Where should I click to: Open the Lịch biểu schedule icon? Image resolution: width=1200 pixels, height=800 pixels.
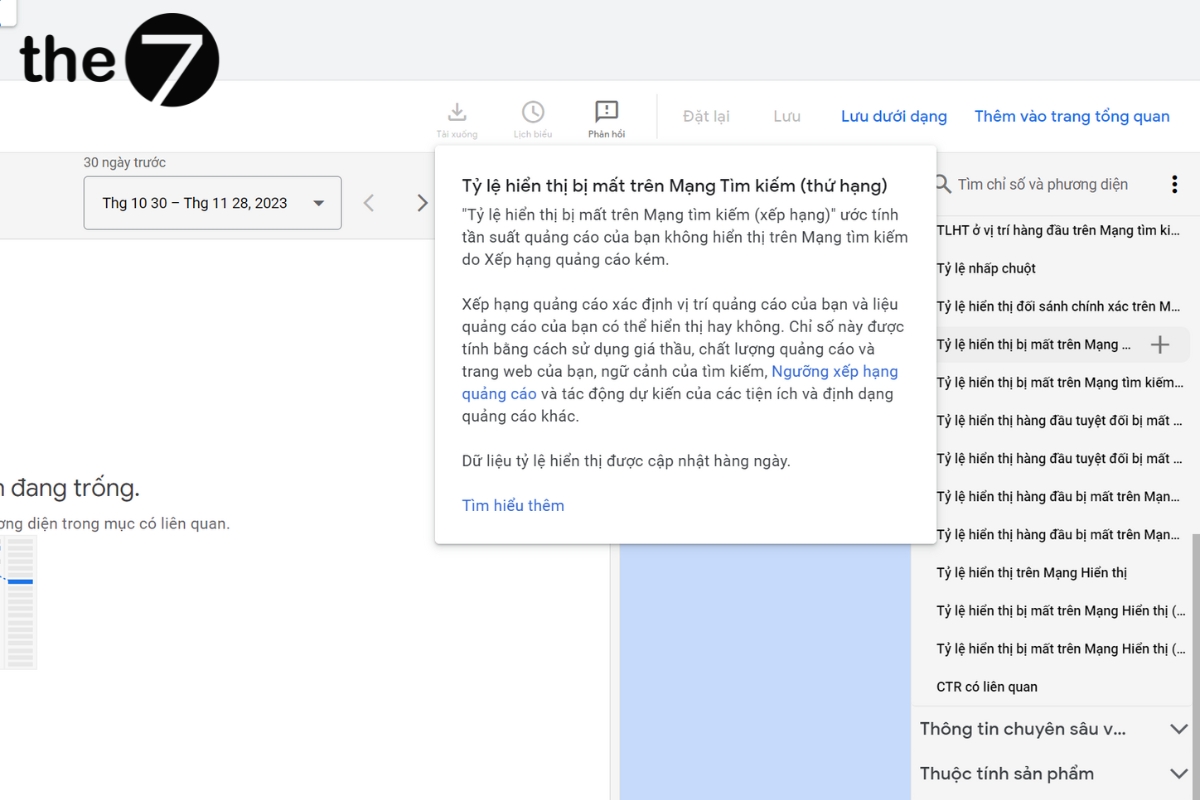533,112
